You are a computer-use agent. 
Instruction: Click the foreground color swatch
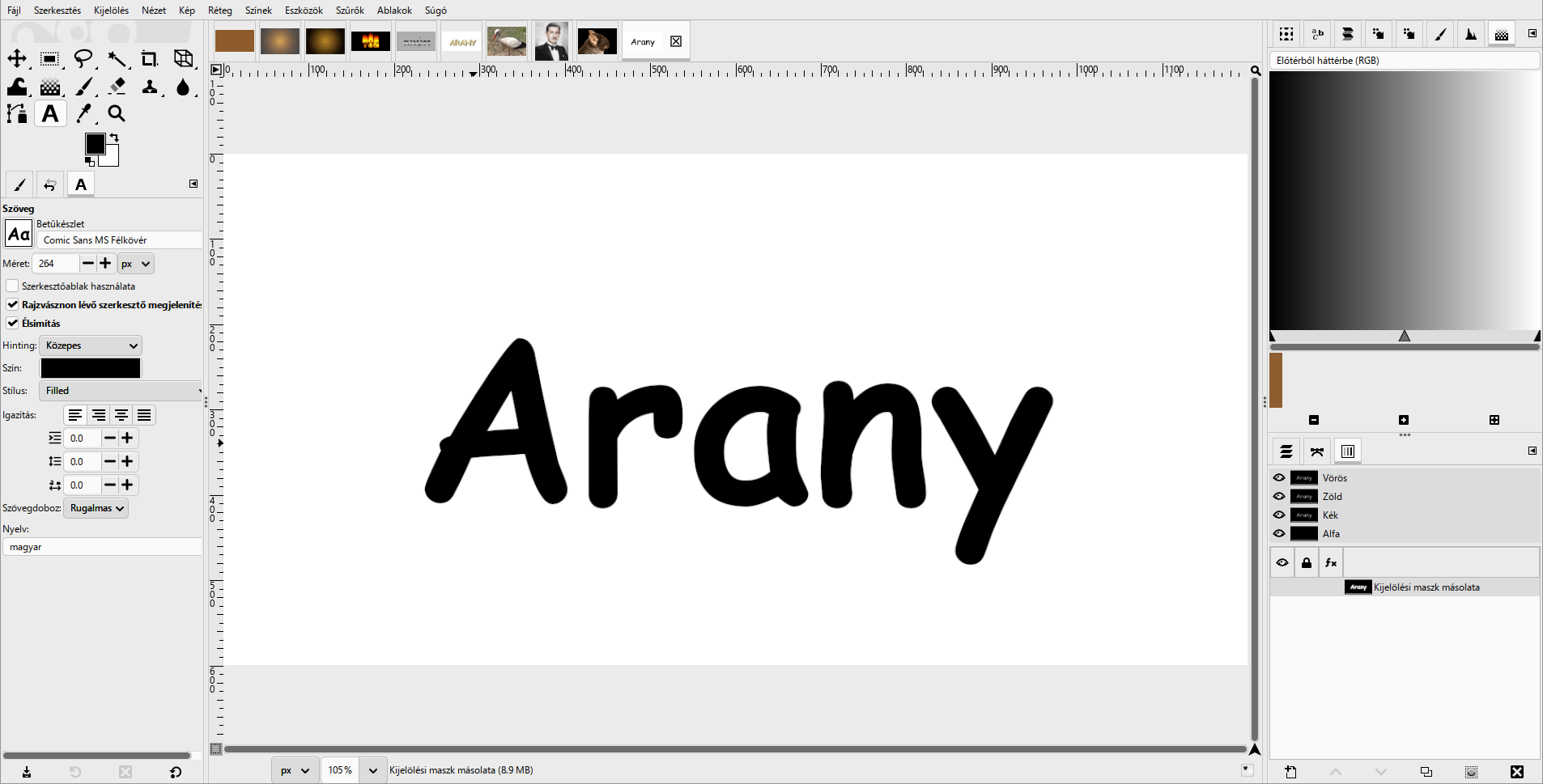click(x=95, y=144)
